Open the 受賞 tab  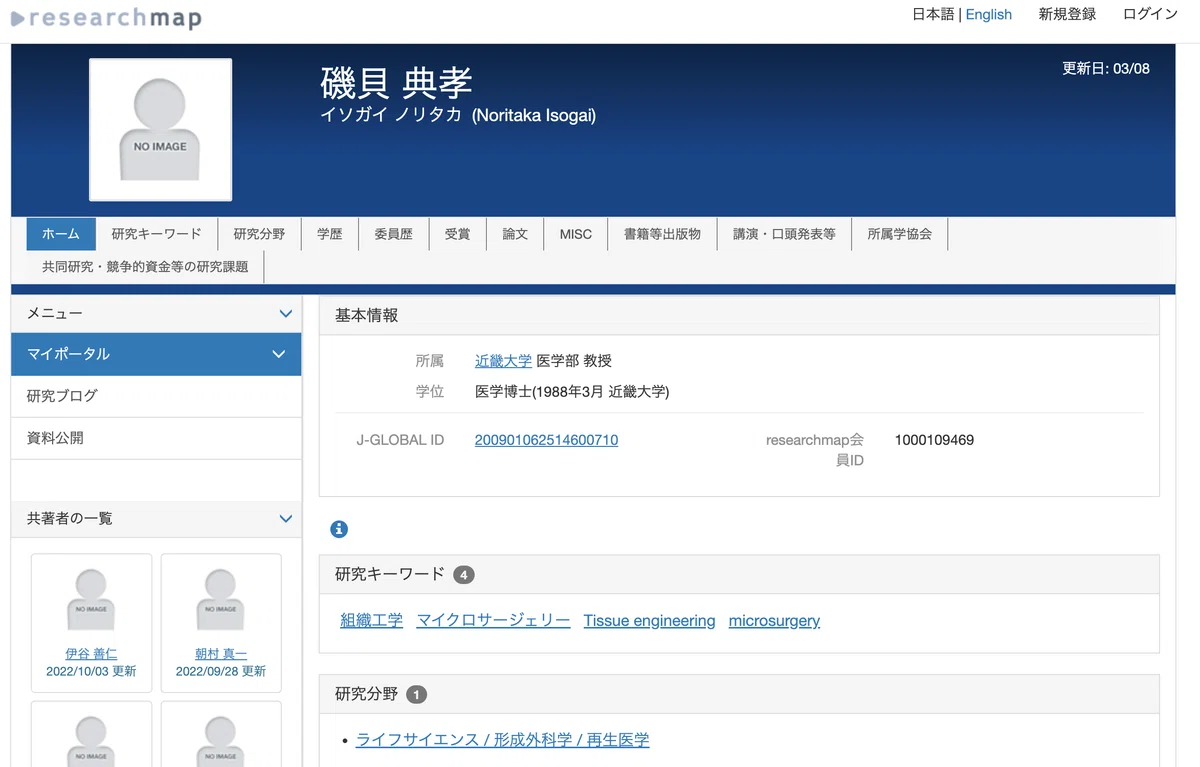click(458, 234)
